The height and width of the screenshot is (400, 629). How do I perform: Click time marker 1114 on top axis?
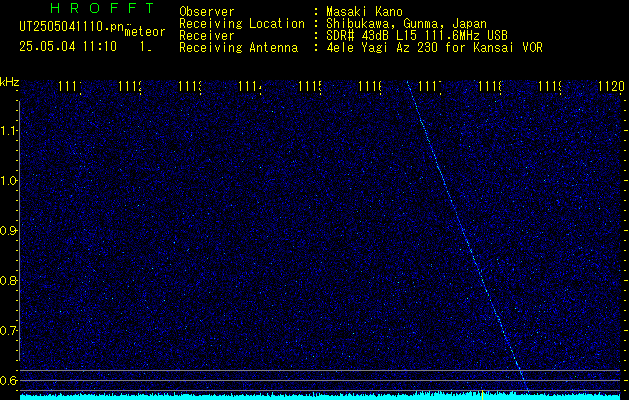[250, 86]
